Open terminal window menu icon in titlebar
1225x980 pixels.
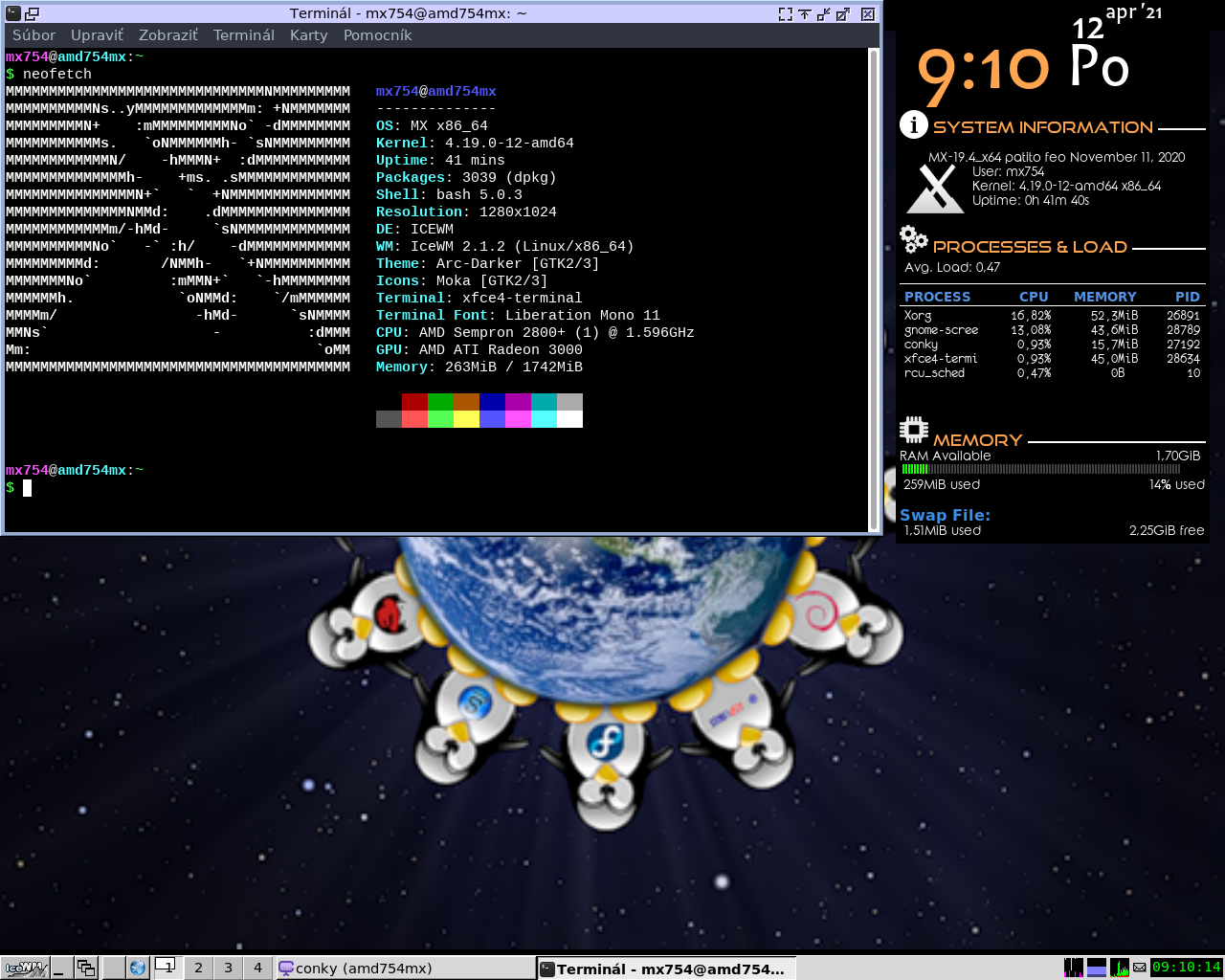[13, 13]
